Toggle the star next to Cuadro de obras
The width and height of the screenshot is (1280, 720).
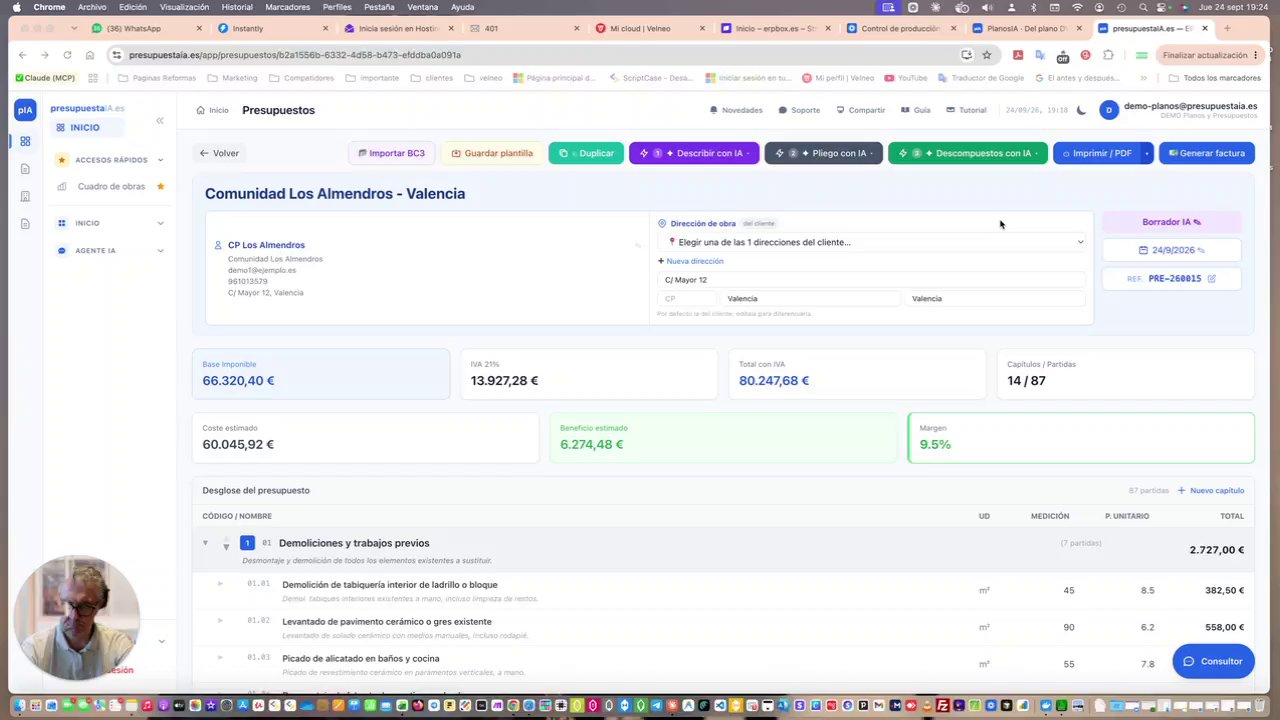[160, 186]
